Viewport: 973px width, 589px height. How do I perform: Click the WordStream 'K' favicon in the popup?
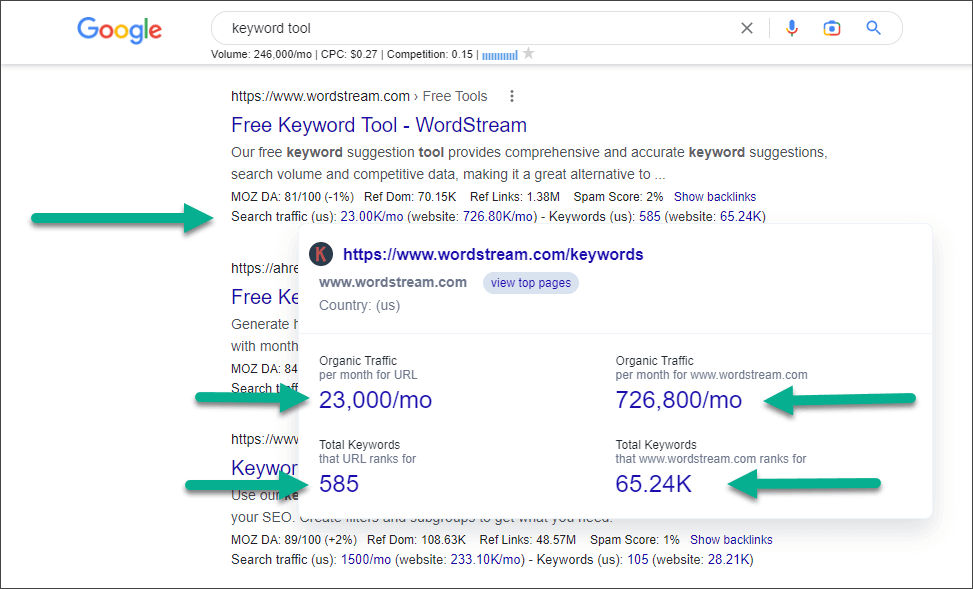tap(320, 254)
